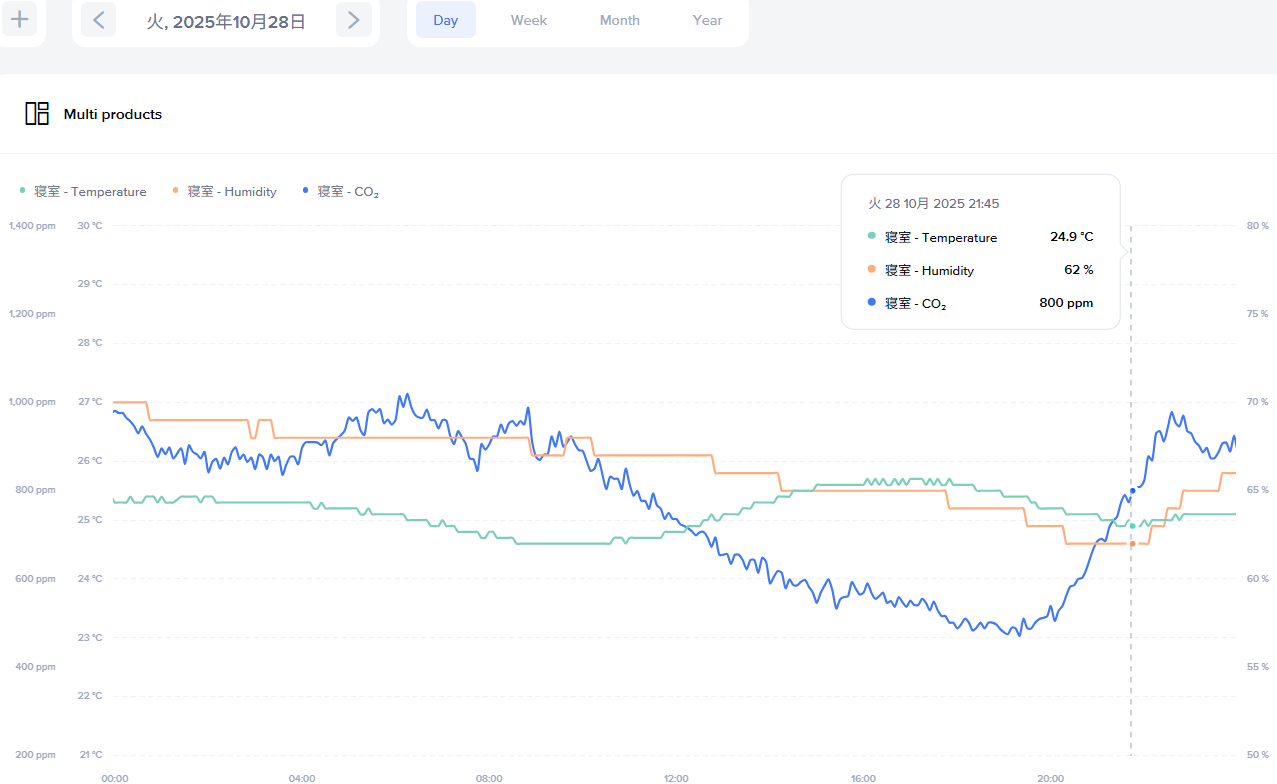Click the Multi products title
The image size is (1277, 784).
point(113,114)
